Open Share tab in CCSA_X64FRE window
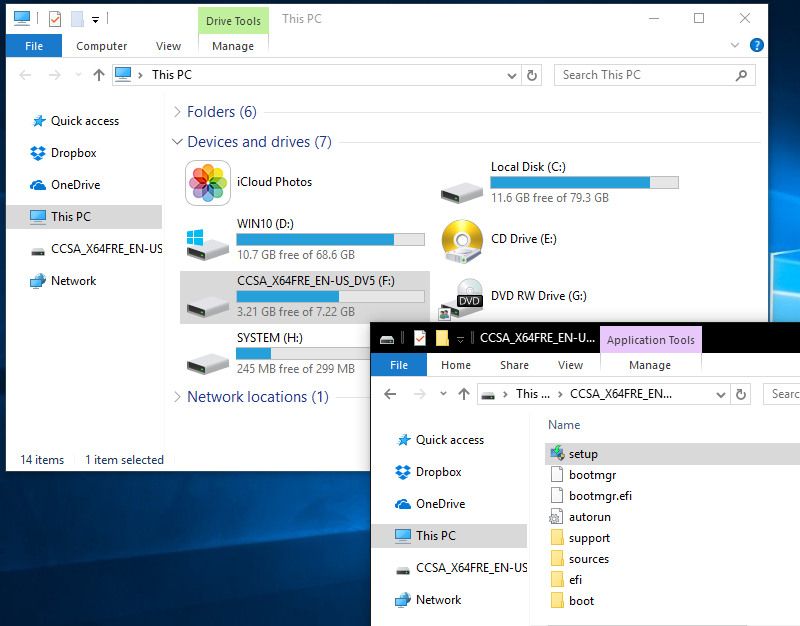 514,365
